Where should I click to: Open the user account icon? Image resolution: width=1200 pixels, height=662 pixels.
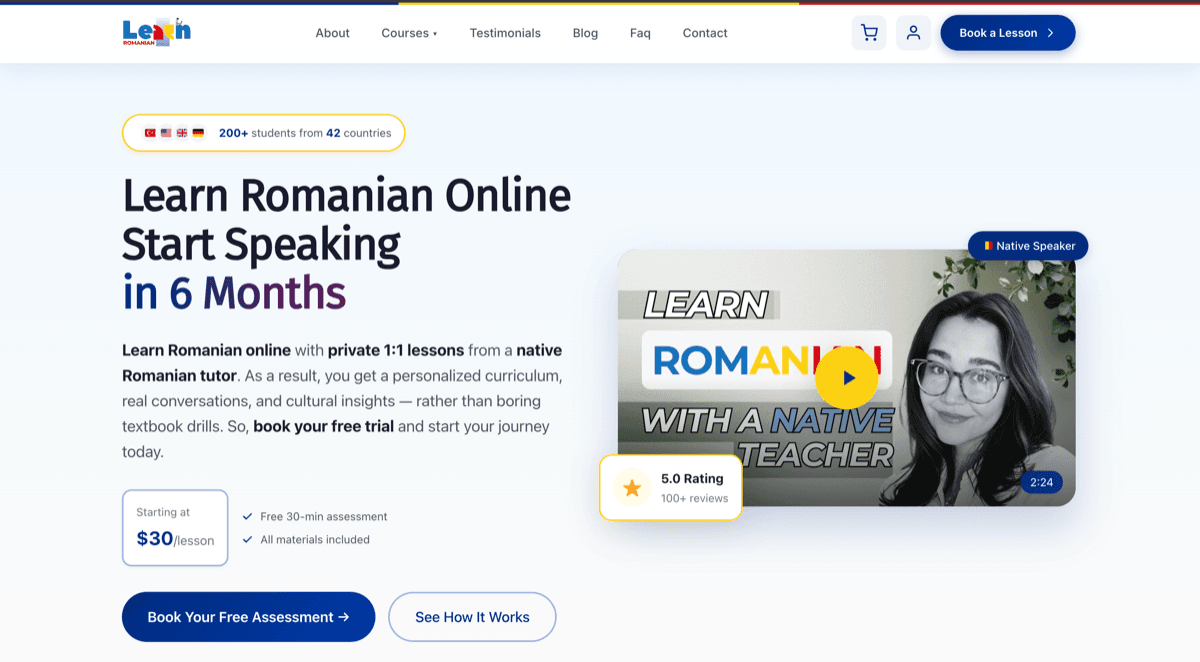(x=913, y=32)
